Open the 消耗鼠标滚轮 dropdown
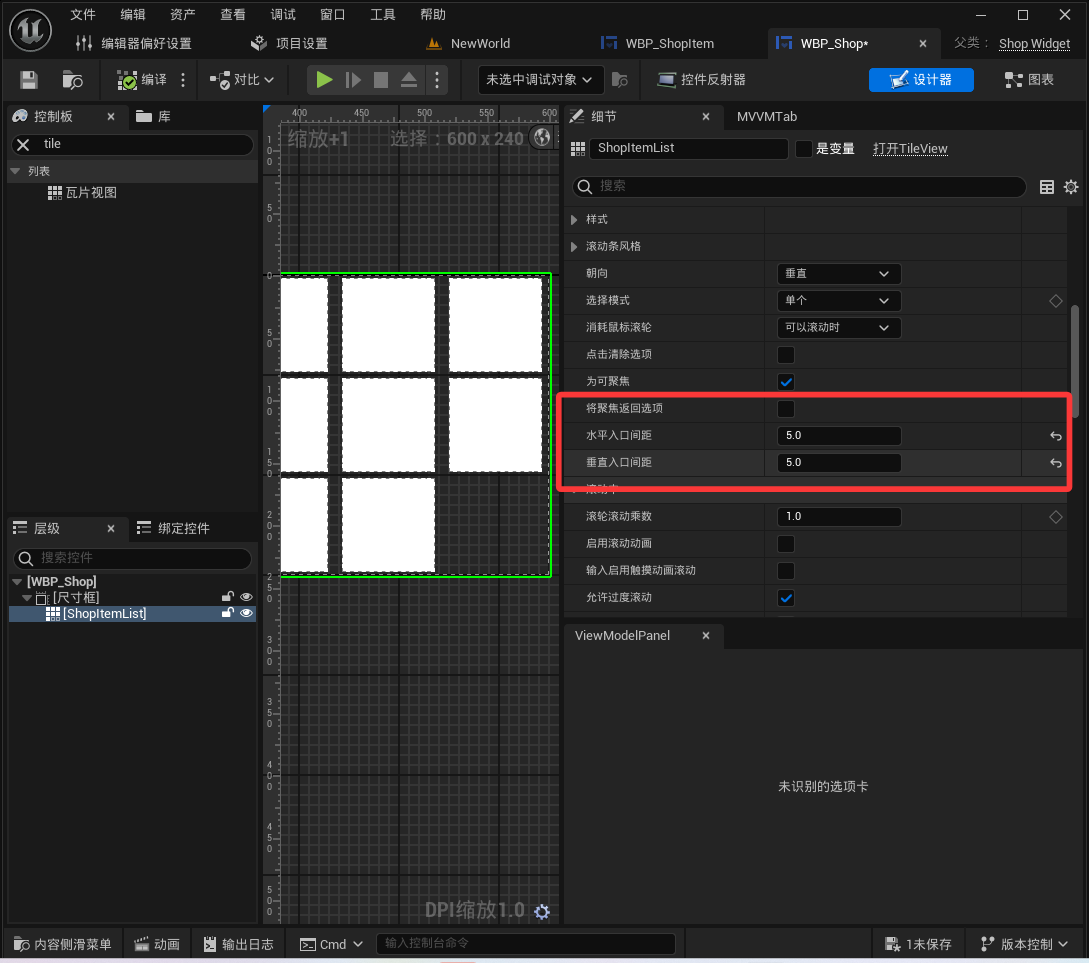The width and height of the screenshot is (1089, 963). (838, 328)
